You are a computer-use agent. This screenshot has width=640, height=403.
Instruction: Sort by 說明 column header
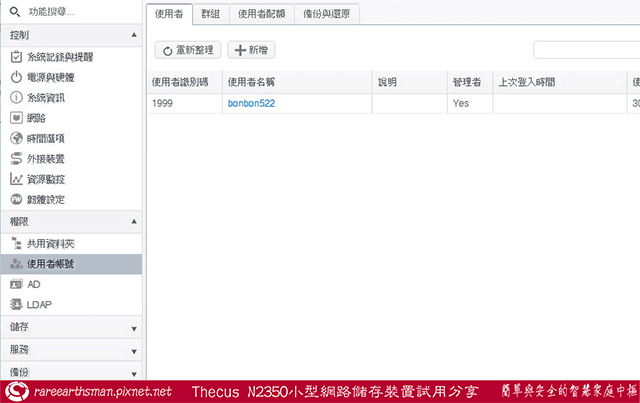[410, 82]
